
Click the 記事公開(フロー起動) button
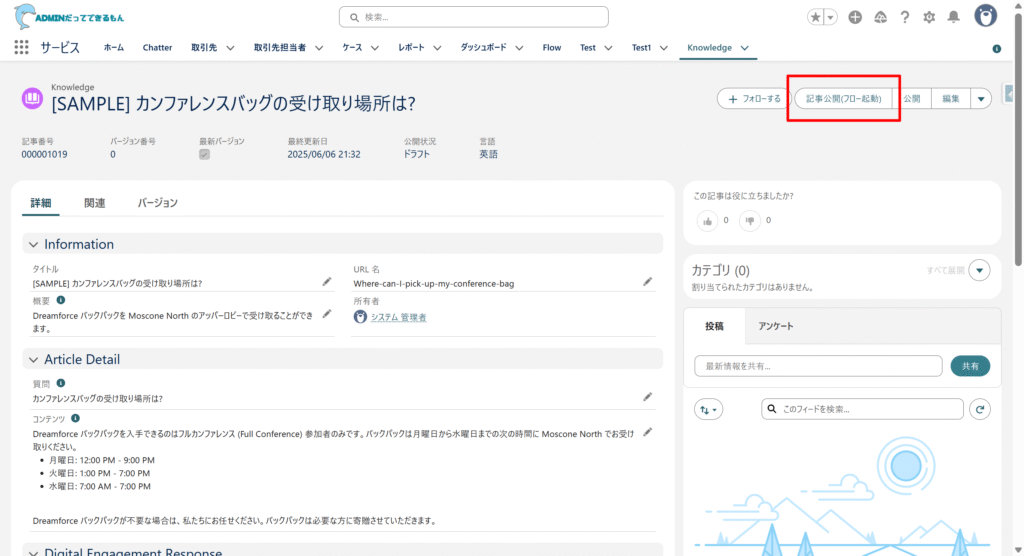[x=843, y=99]
